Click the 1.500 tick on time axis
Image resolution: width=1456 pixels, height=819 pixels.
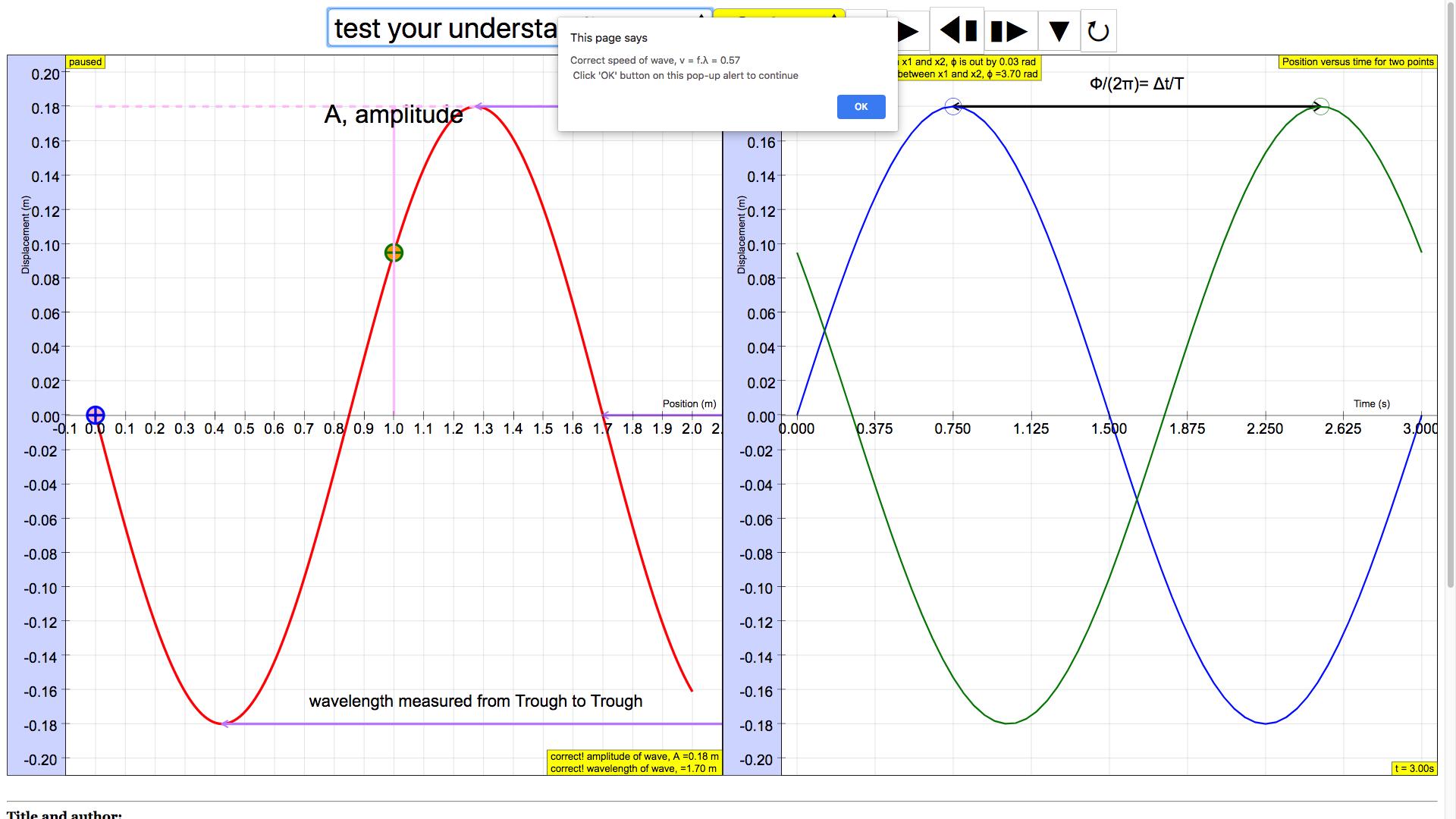(x=1109, y=429)
